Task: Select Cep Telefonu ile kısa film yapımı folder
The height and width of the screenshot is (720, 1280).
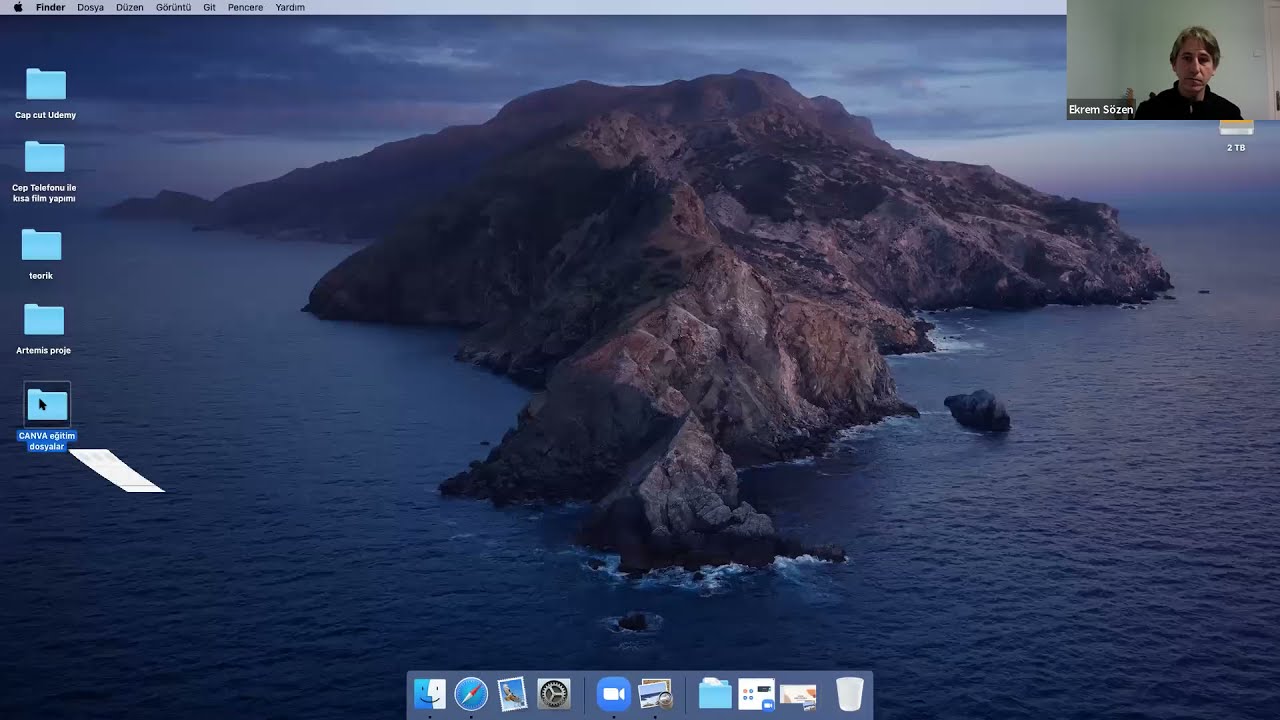Action: pyautogui.click(x=44, y=172)
